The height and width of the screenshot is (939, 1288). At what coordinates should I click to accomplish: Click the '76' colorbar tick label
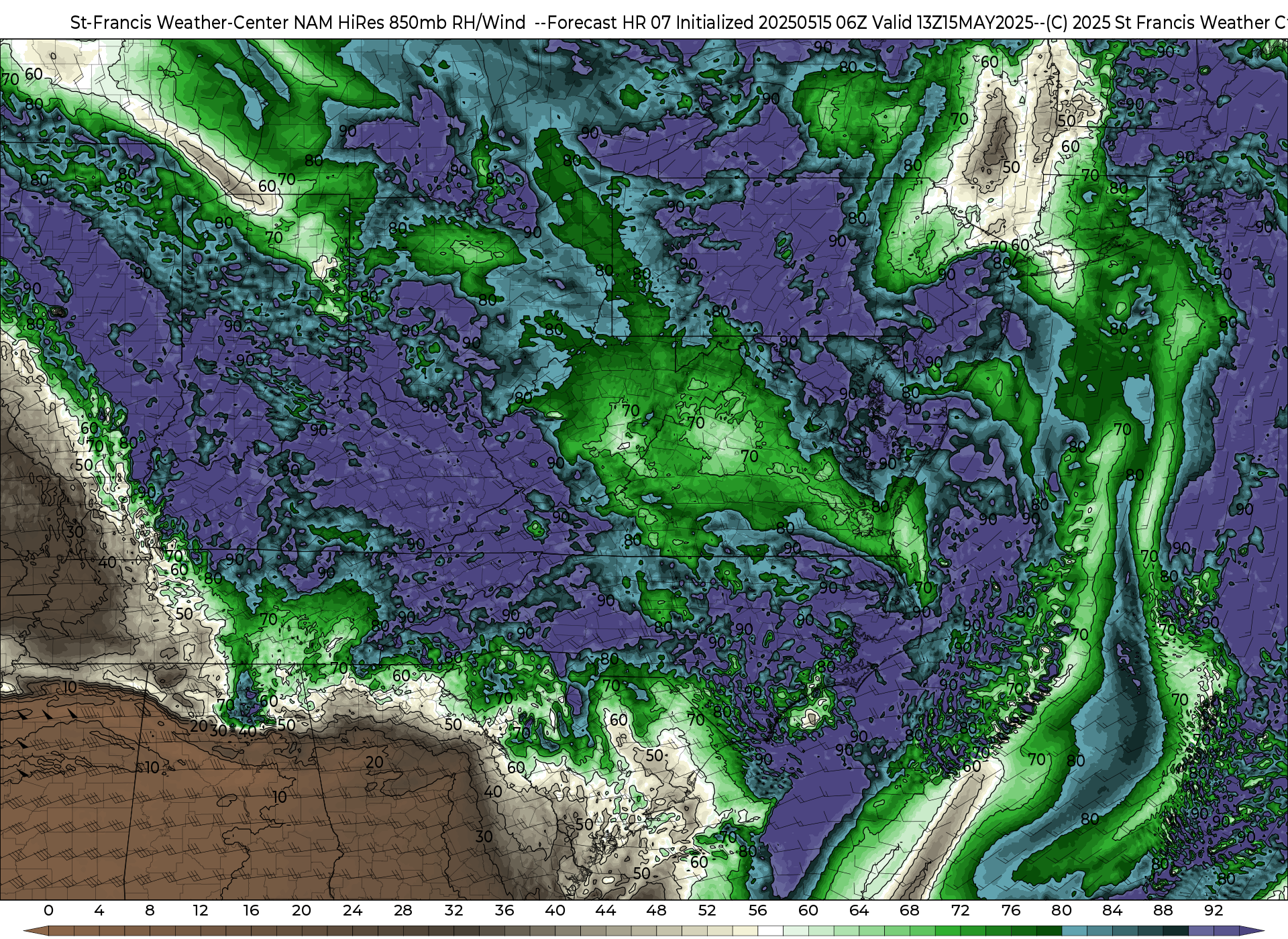(x=1011, y=910)
